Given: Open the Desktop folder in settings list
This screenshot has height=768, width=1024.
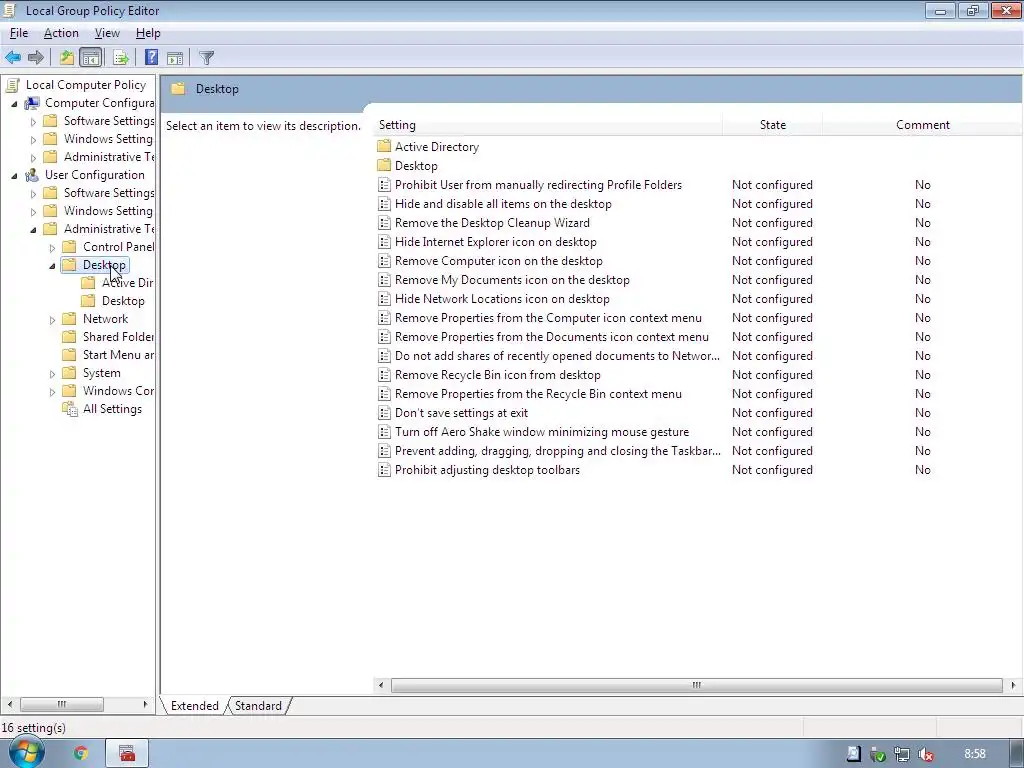Looking at the screenshot, I should click(x=416, y=166).
